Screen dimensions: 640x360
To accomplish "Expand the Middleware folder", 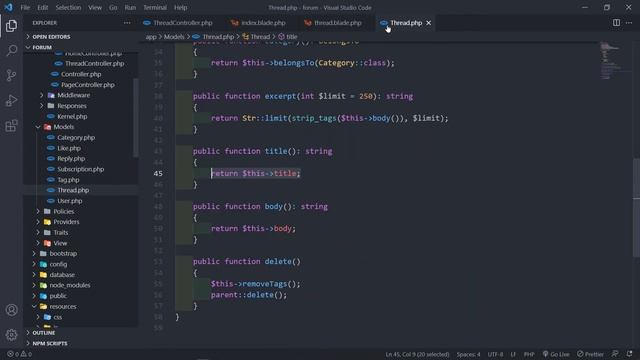I will pyautogui.click(x=73, y=95).
